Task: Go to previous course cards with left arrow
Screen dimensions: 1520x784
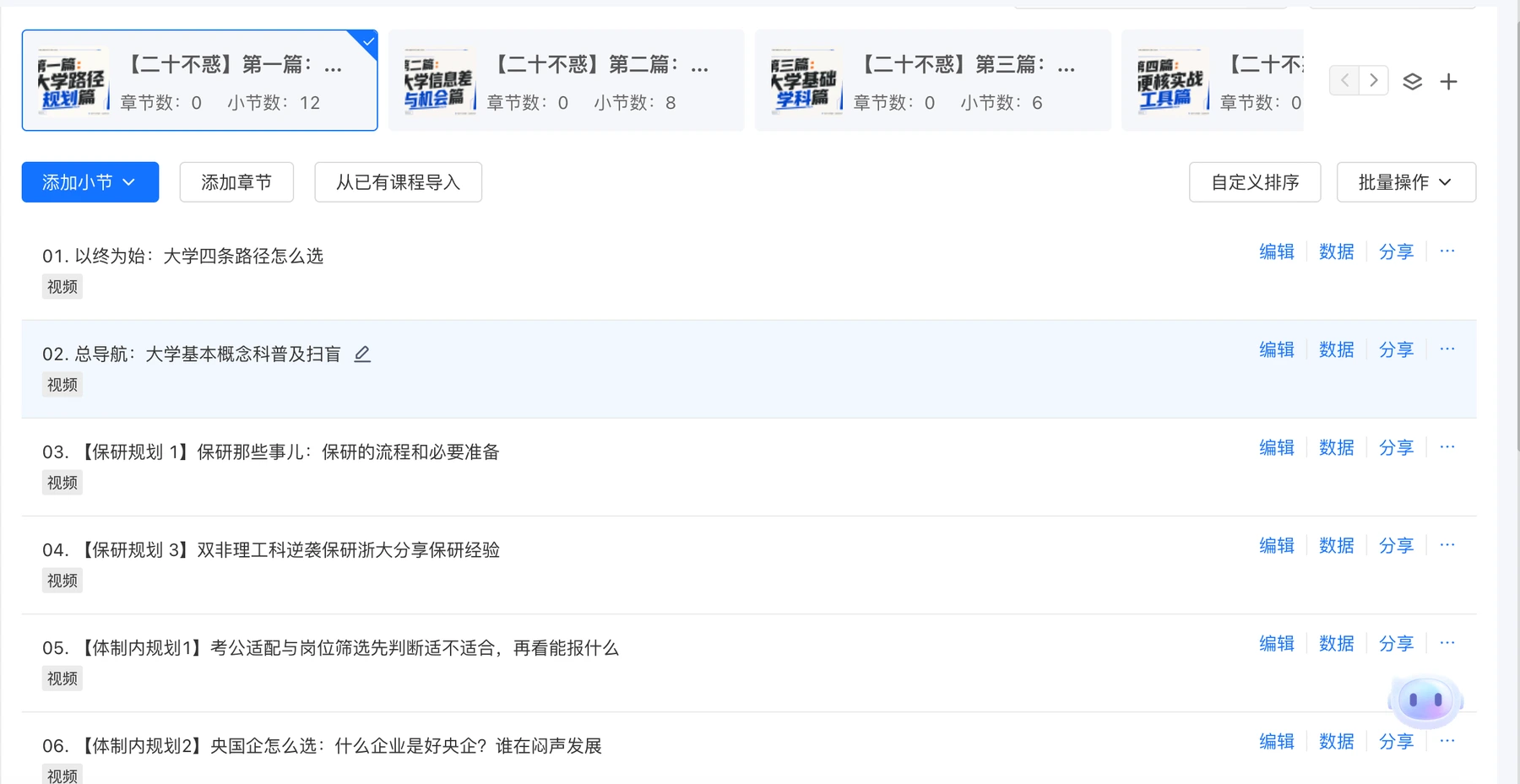Action: point(1344,81)
